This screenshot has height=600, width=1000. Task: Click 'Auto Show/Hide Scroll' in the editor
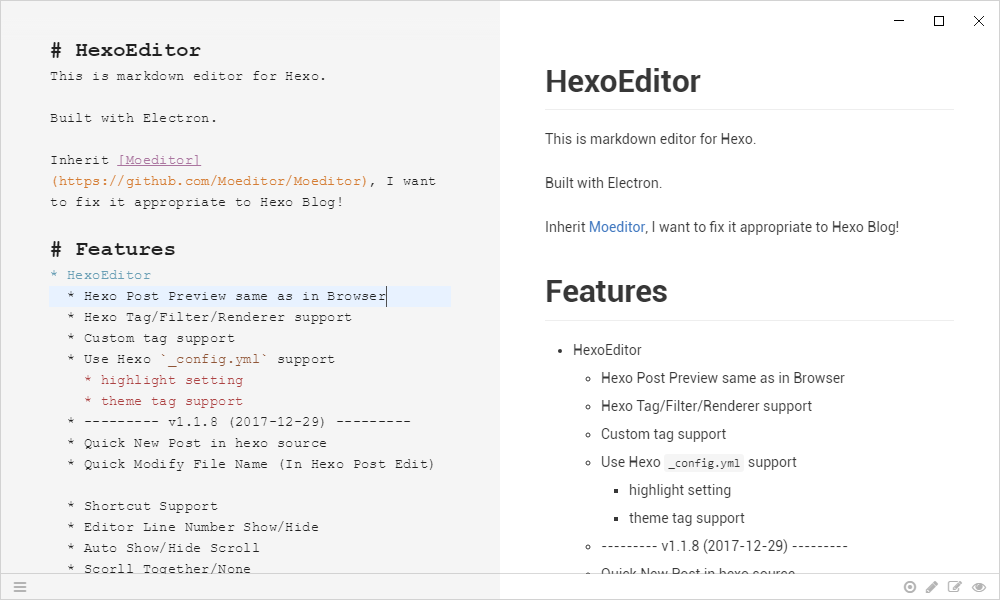[172, 548]
